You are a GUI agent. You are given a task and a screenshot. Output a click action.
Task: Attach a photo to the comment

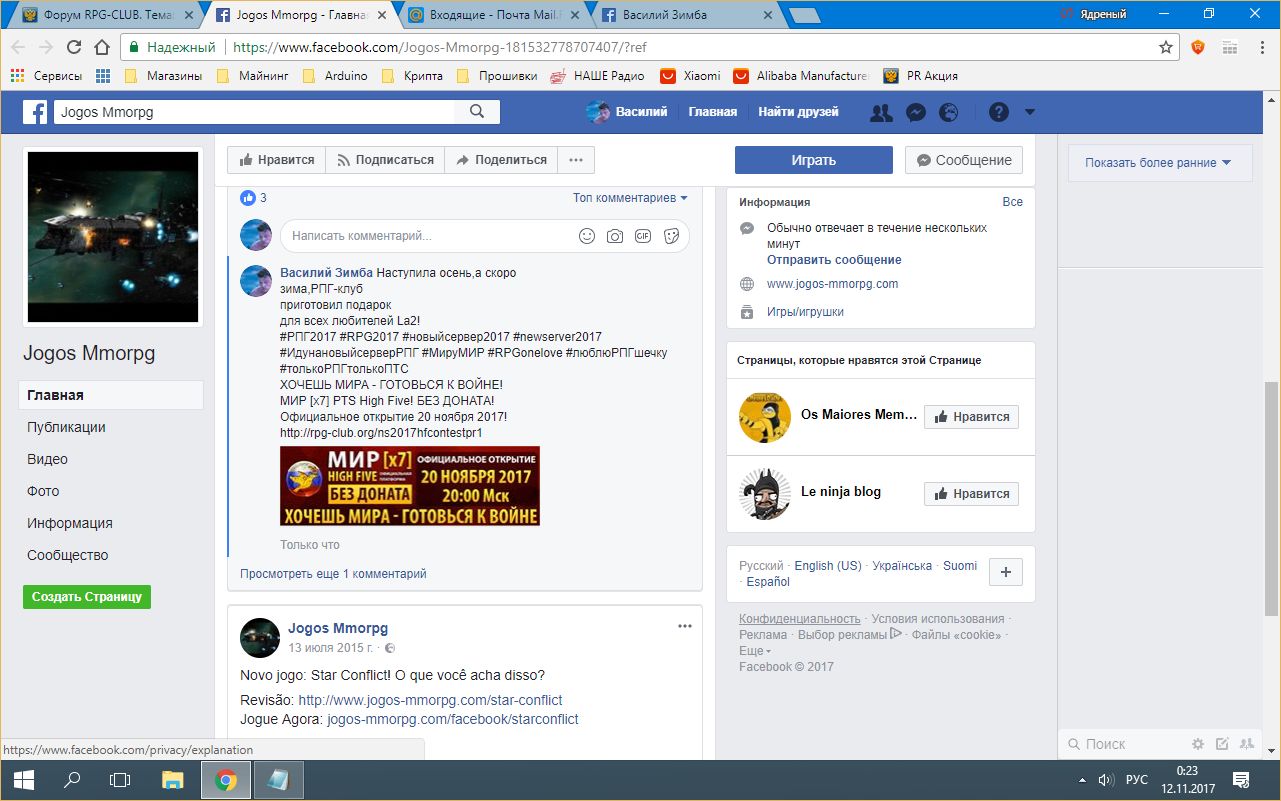click(615, 236)
